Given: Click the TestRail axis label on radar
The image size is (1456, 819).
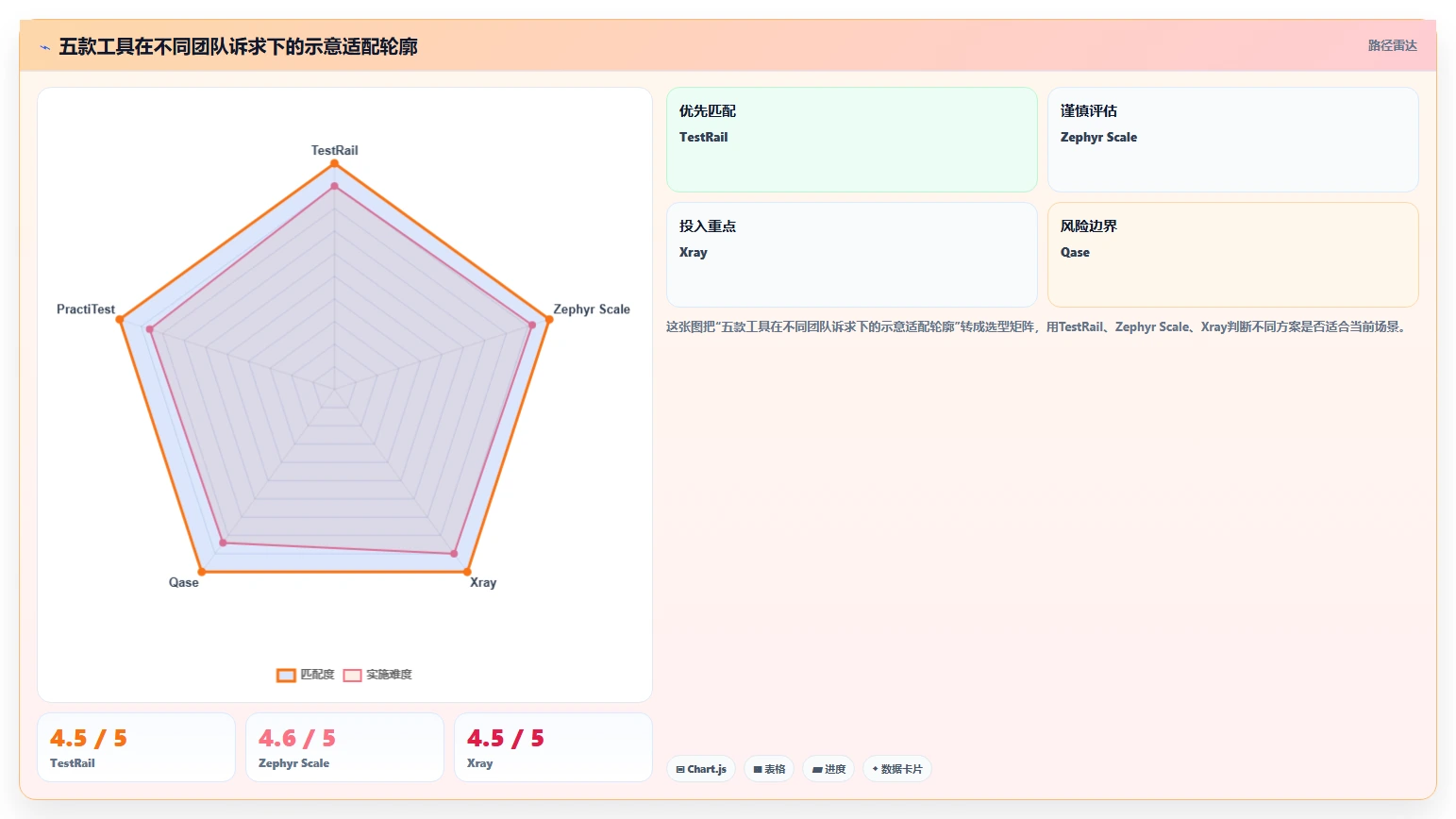Looking at the screenshot, I should pyautogui.click(x=335, y=150).
